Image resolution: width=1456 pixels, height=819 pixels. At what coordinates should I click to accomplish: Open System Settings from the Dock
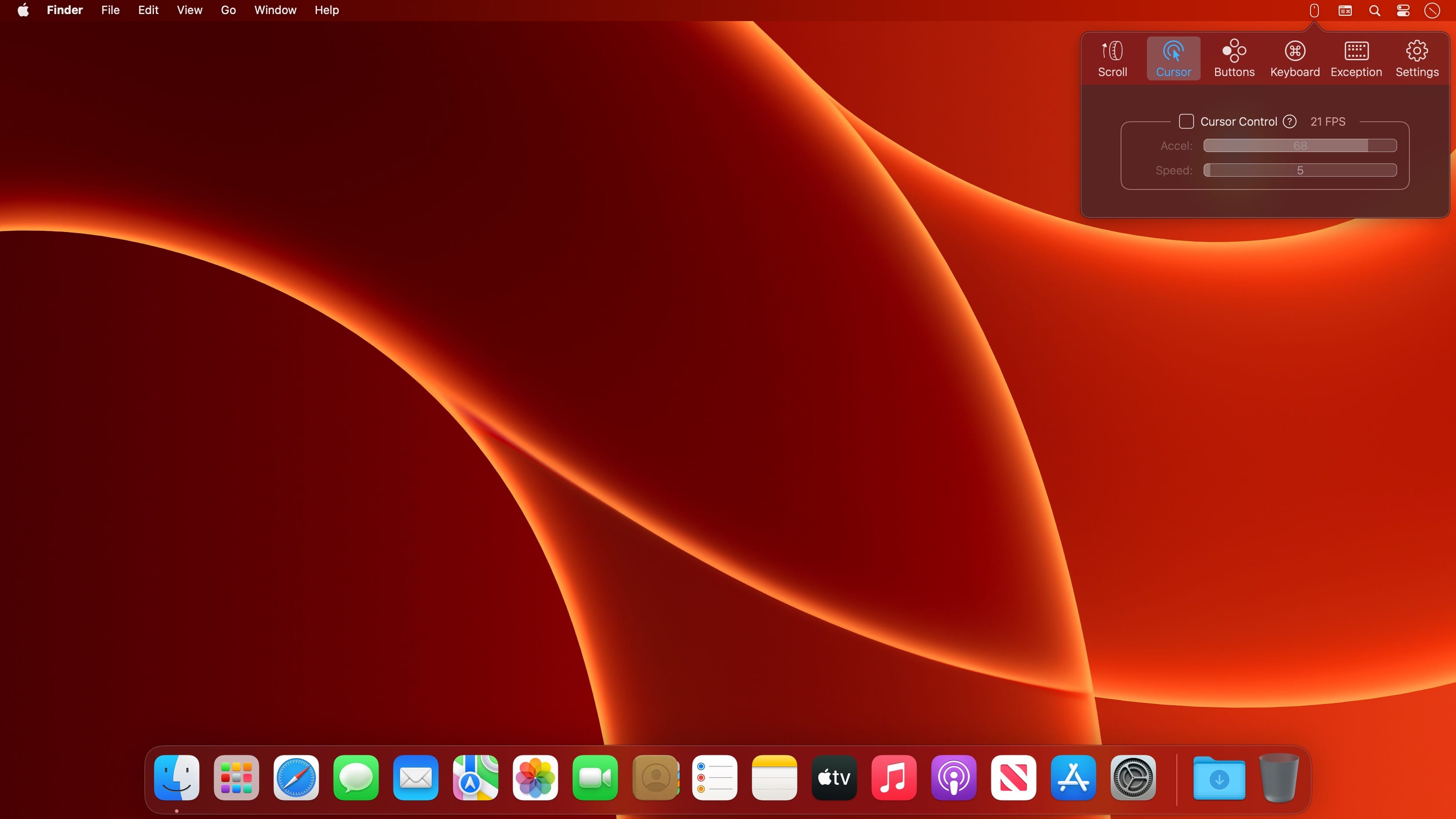point(1132,777)
